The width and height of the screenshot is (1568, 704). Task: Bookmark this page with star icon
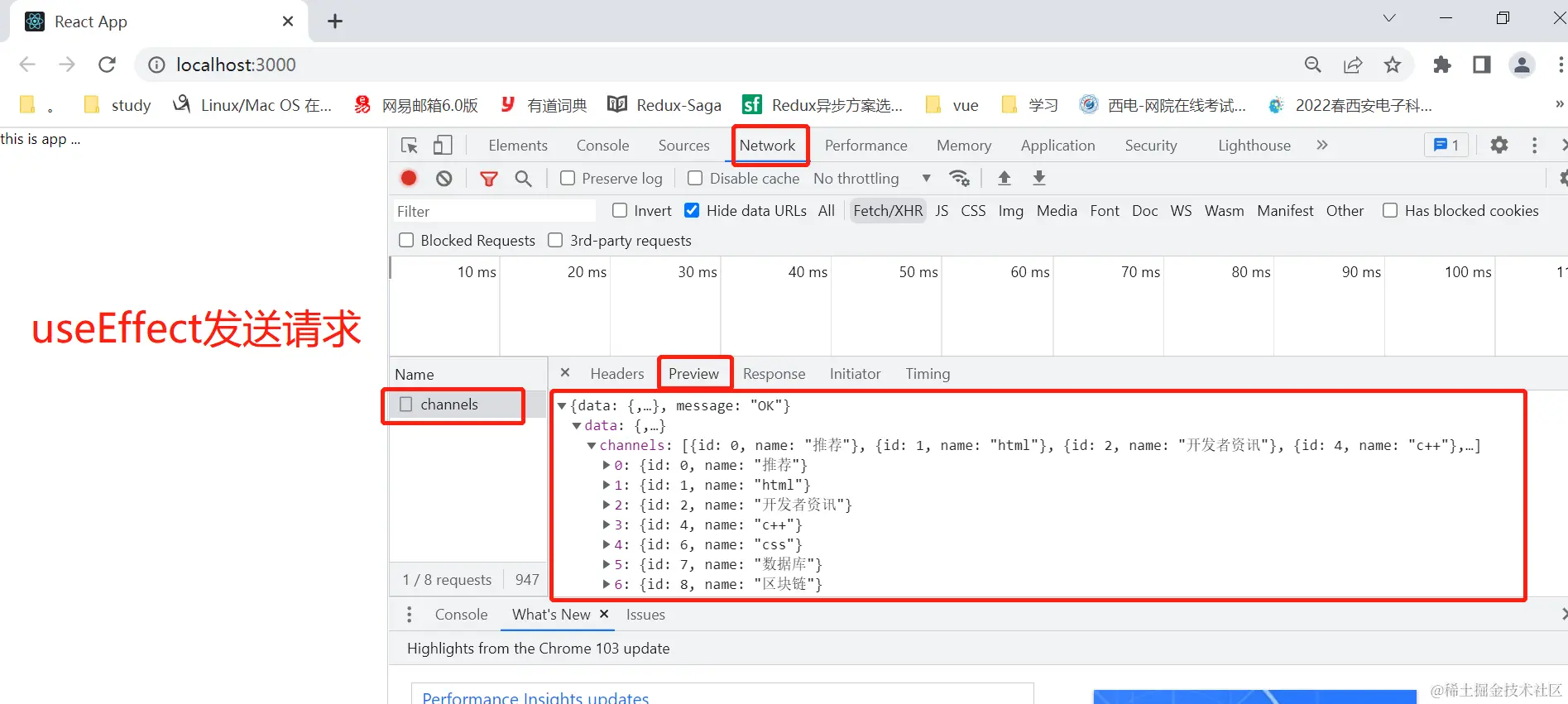pos(1393,65)
